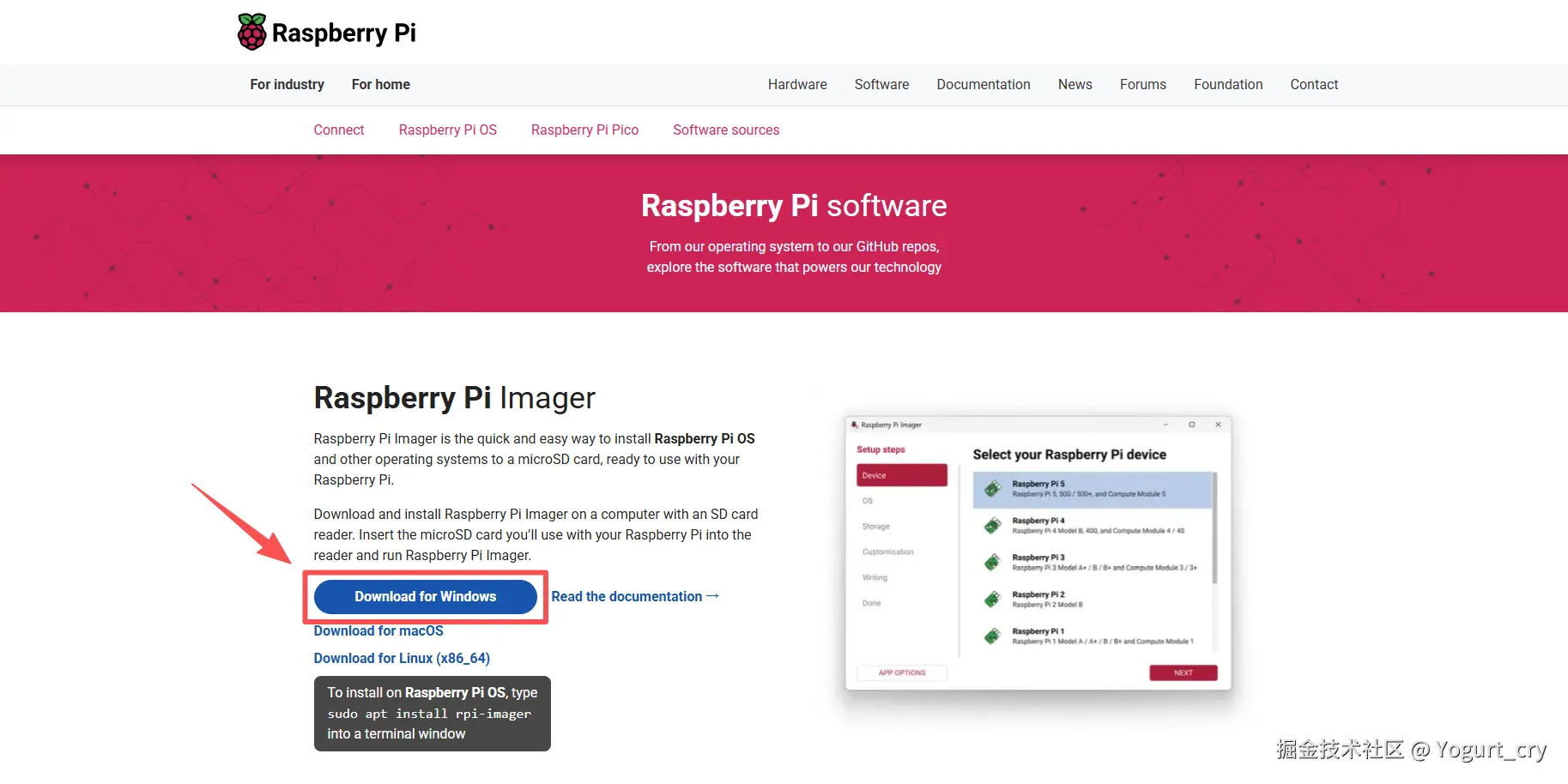Visit the Forums page
This screenshot has height=784, width=1568.
1143,84
